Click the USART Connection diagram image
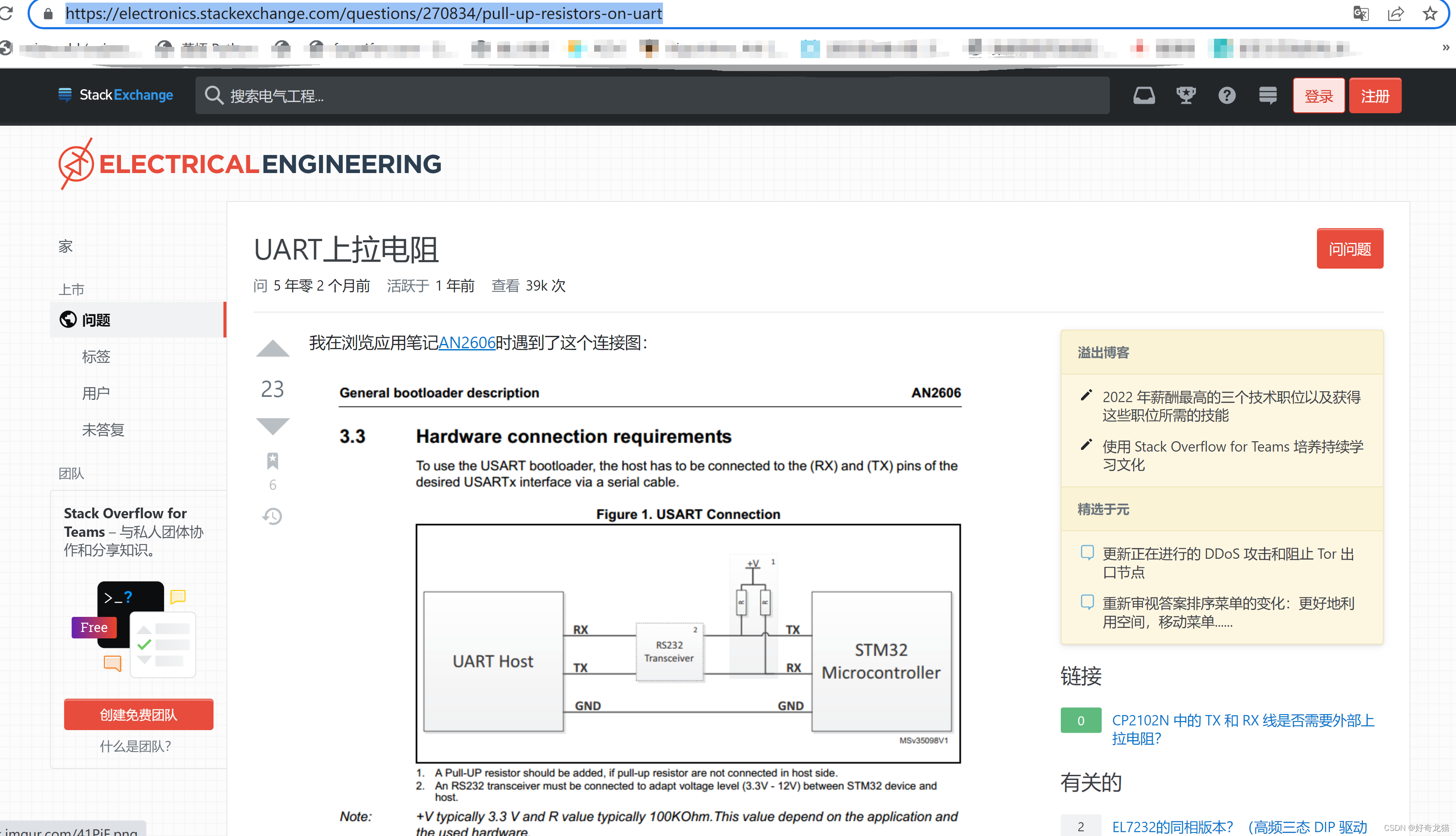Image resolution: width=1456 pixels, height=836 pixels. click(688, 643)
